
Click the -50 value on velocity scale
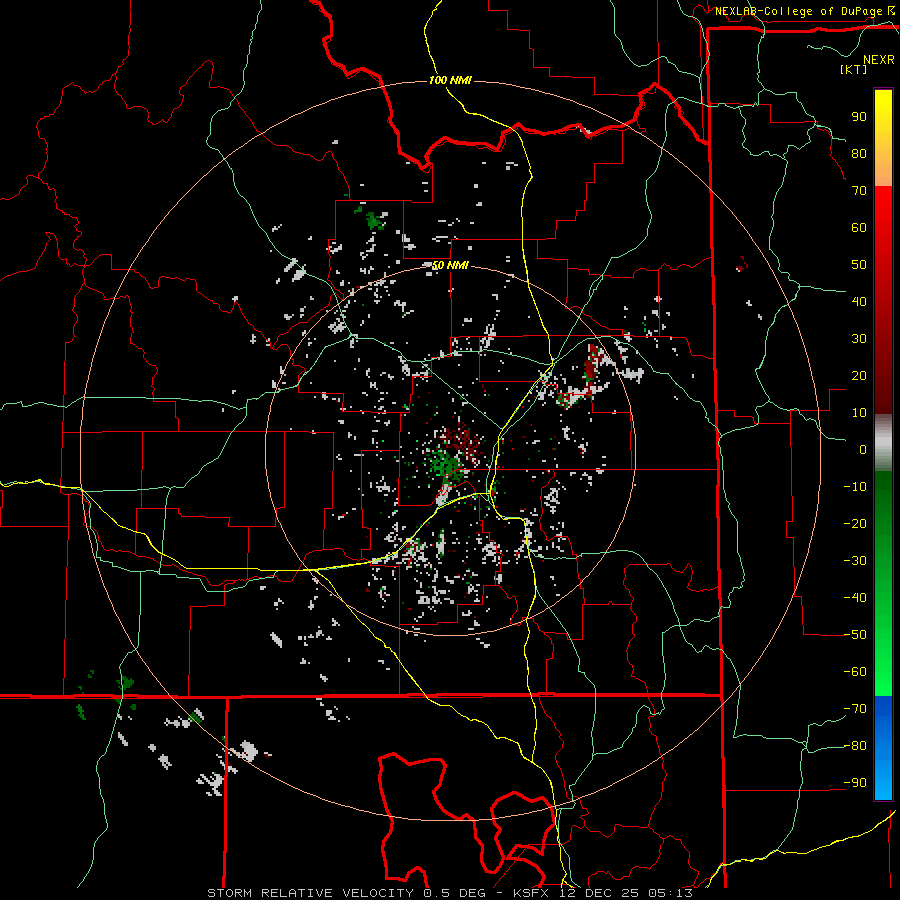[x=855, y=635]
